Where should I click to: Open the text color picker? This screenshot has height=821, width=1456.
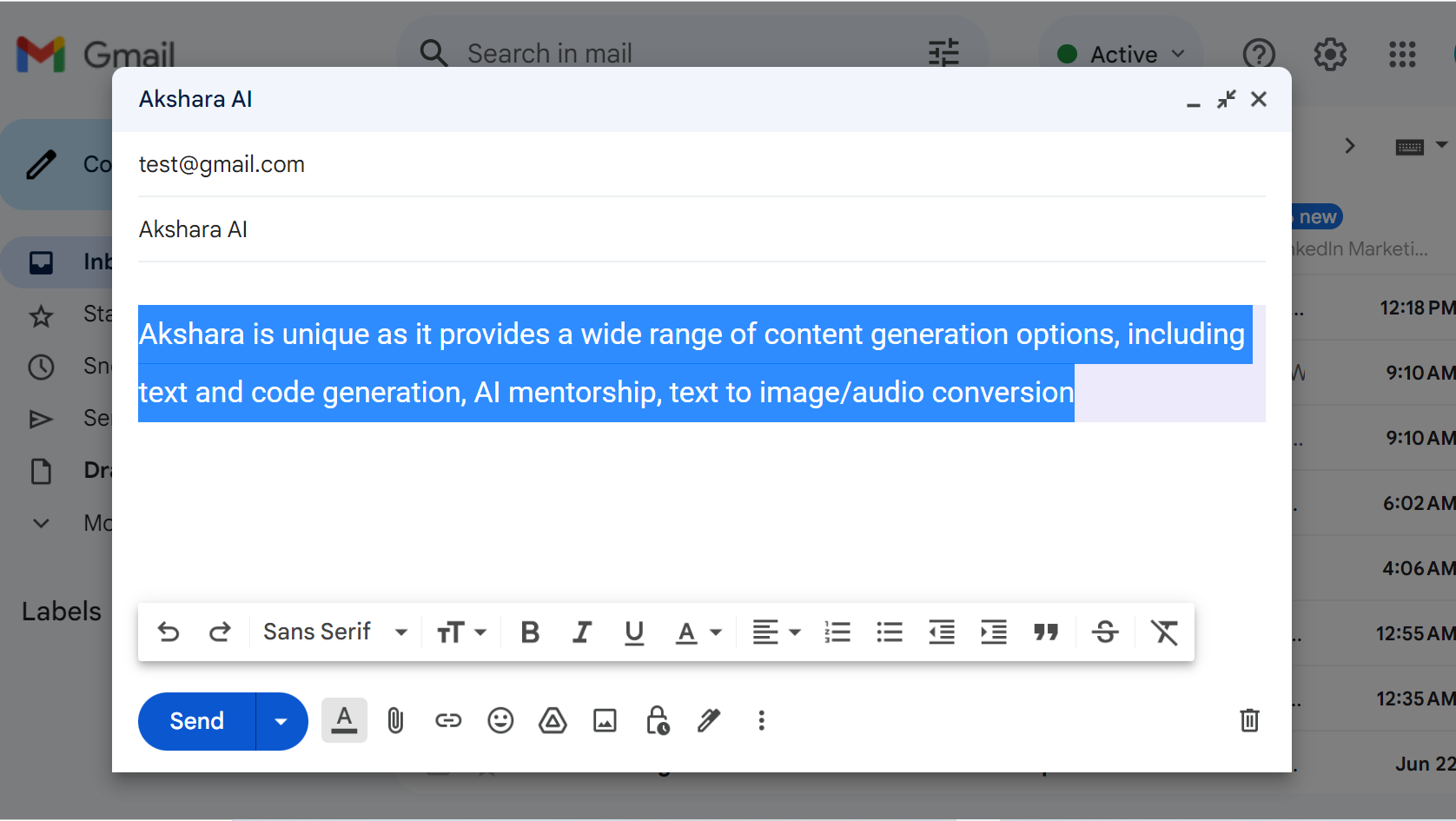(x=698, y=632)
